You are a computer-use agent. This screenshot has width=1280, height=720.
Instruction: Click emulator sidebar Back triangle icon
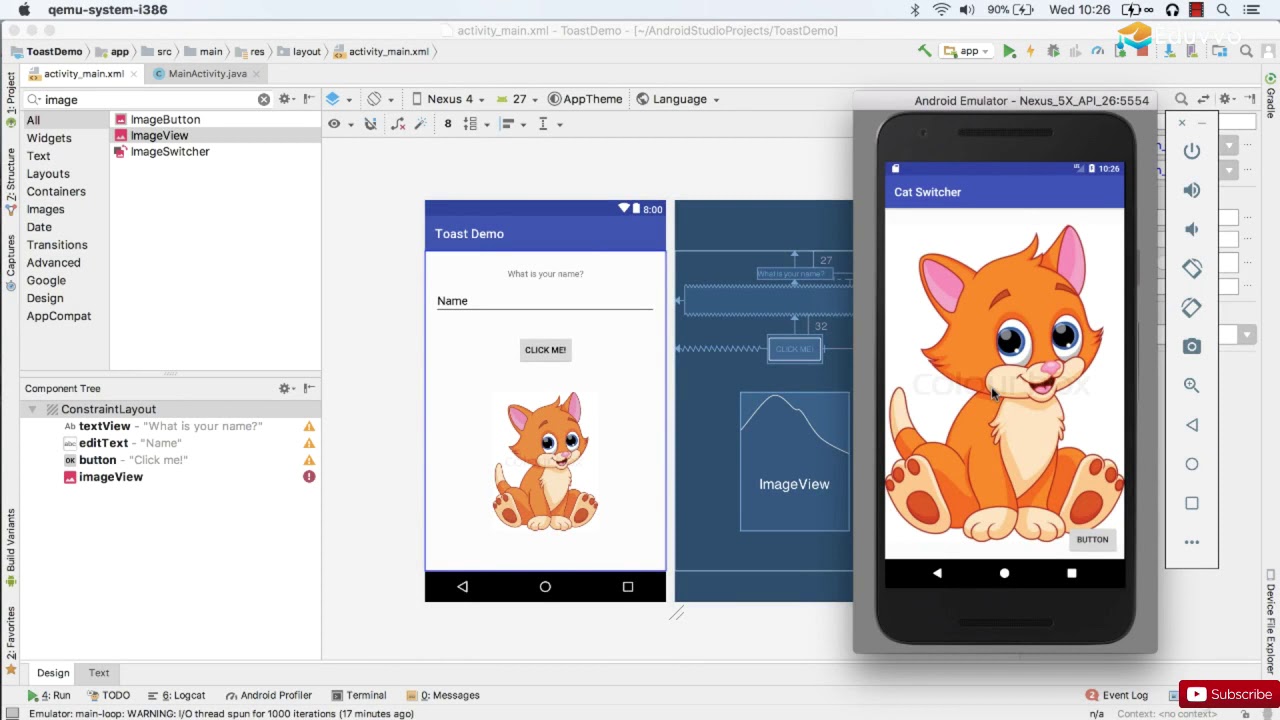1191,425
